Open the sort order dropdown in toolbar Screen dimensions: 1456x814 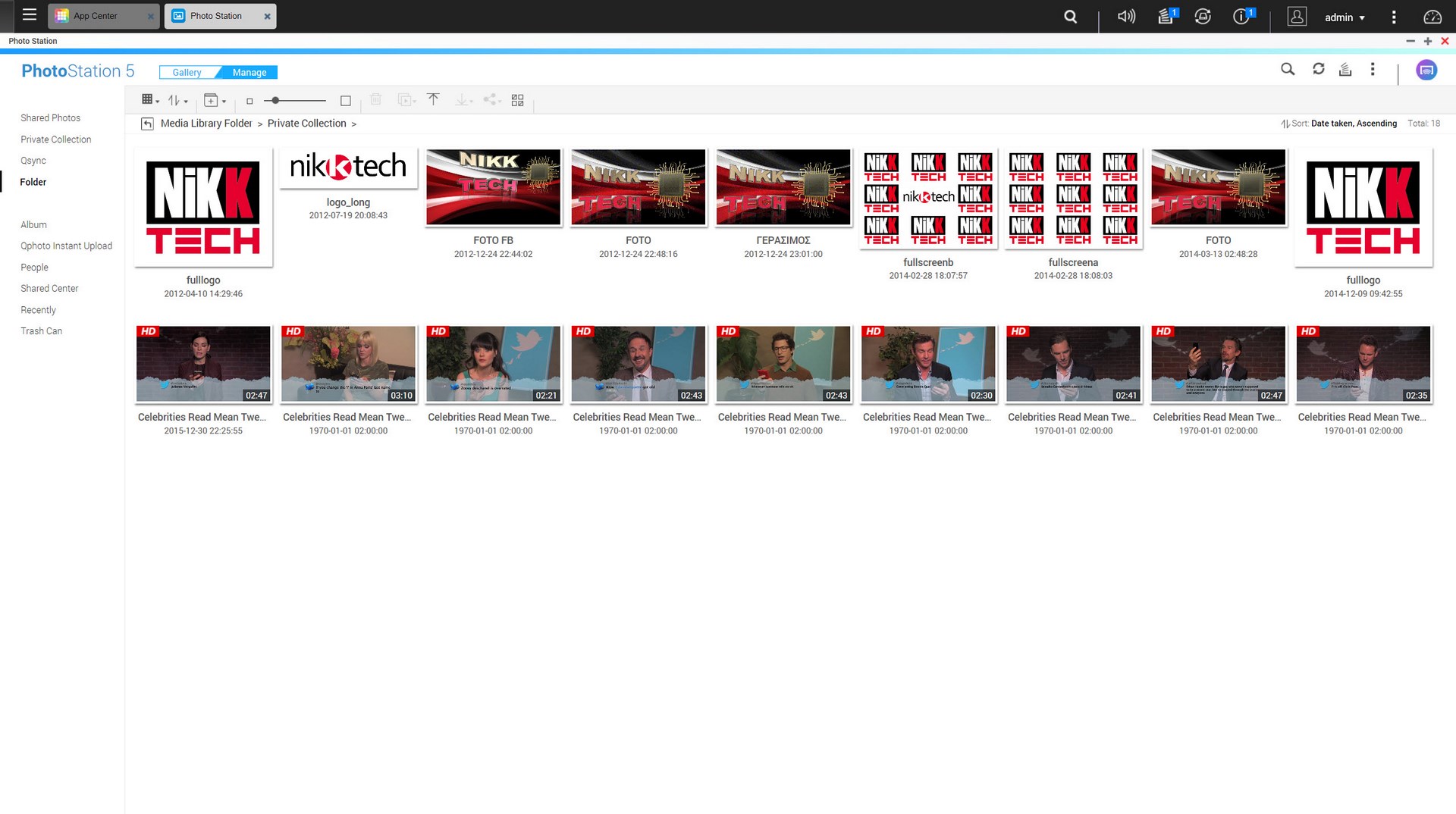tap(177, 100)
